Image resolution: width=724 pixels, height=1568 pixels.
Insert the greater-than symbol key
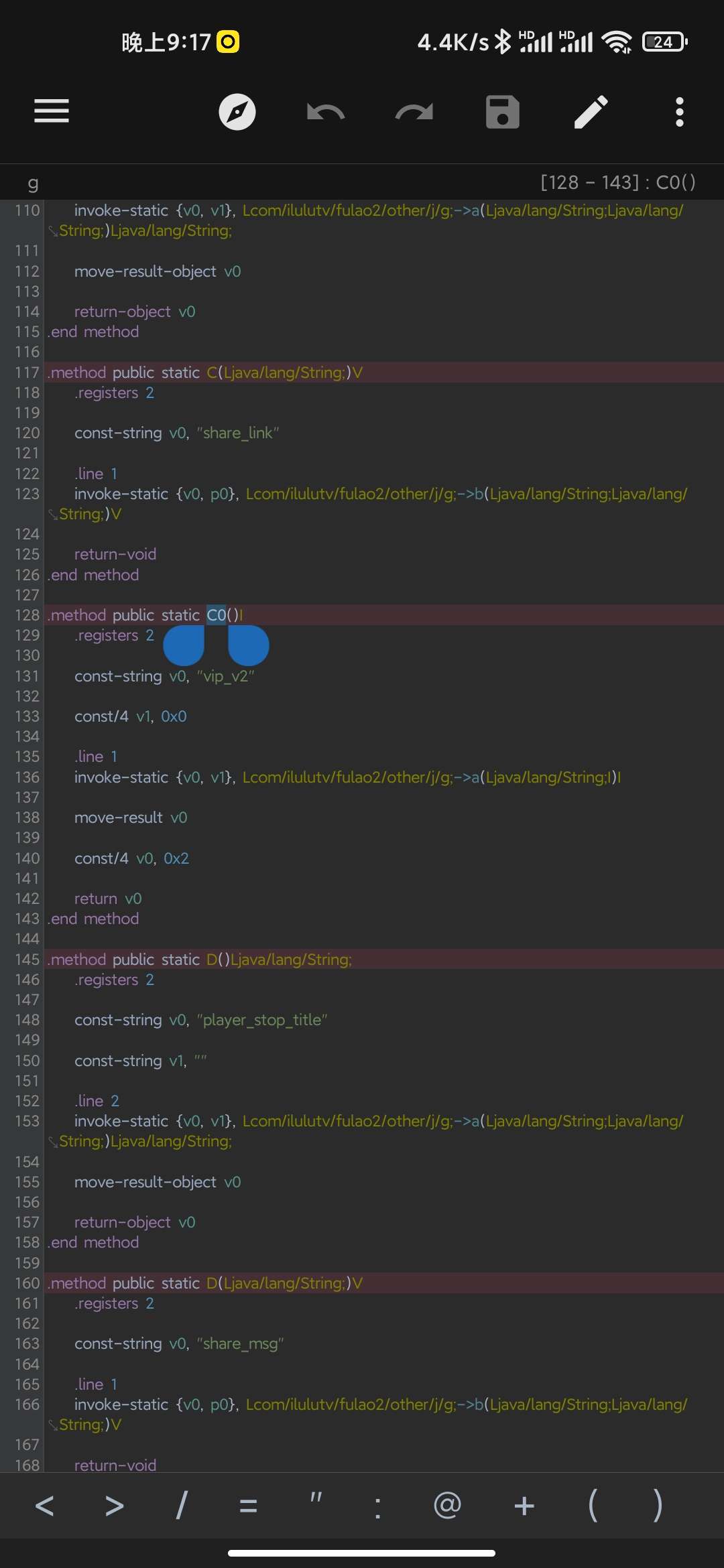point(115,1506)
